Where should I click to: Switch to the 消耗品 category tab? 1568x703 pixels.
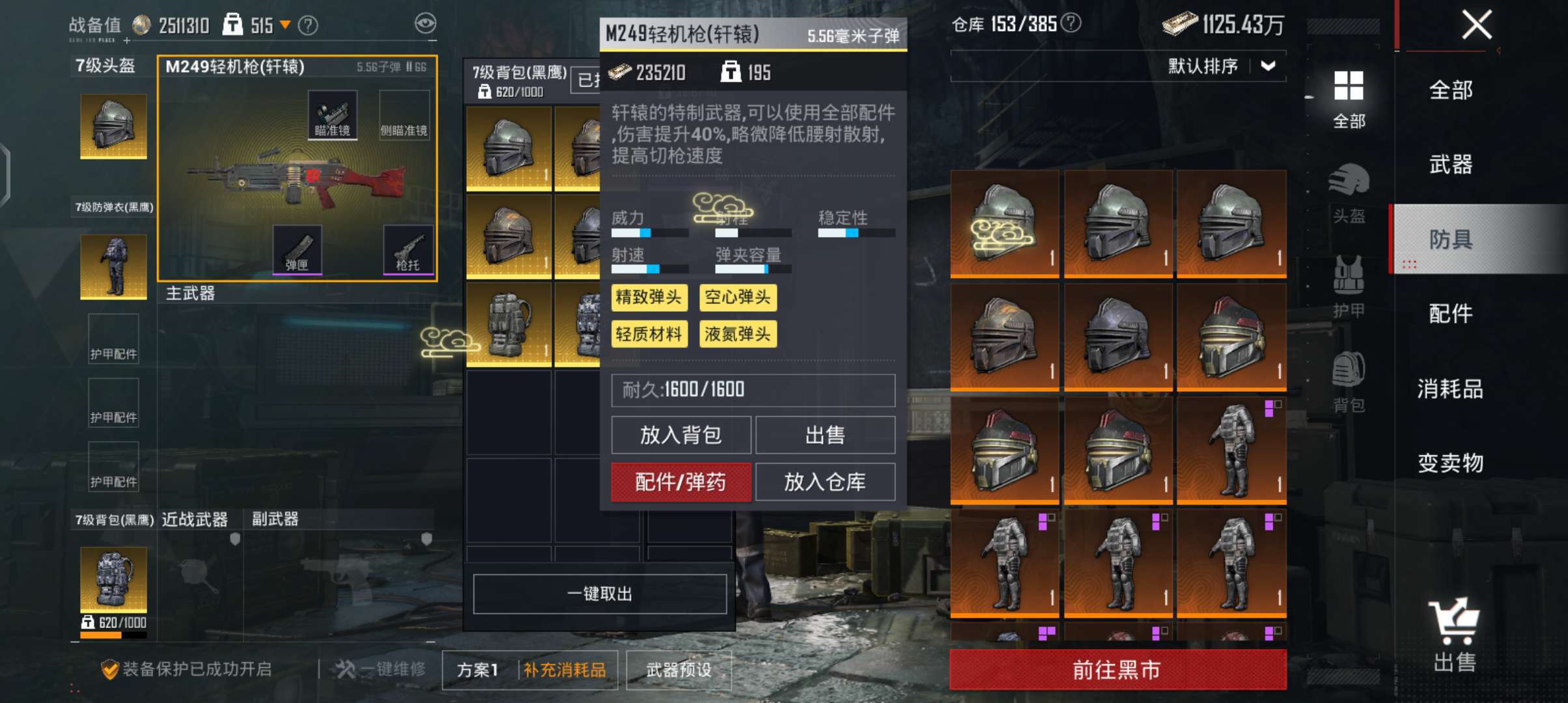click(1451, 389)
